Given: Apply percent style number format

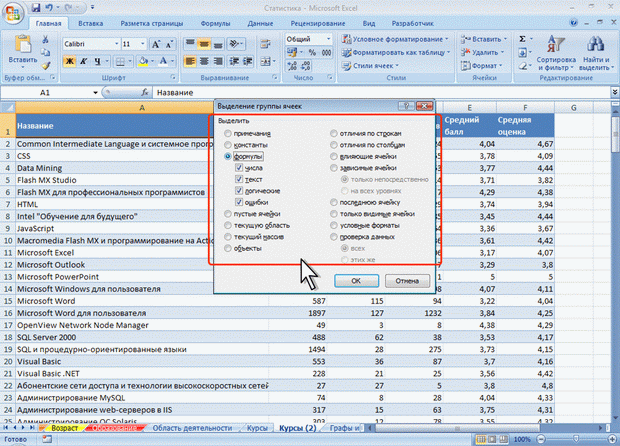Looking at the screenshot, I should tap(312, 53).
